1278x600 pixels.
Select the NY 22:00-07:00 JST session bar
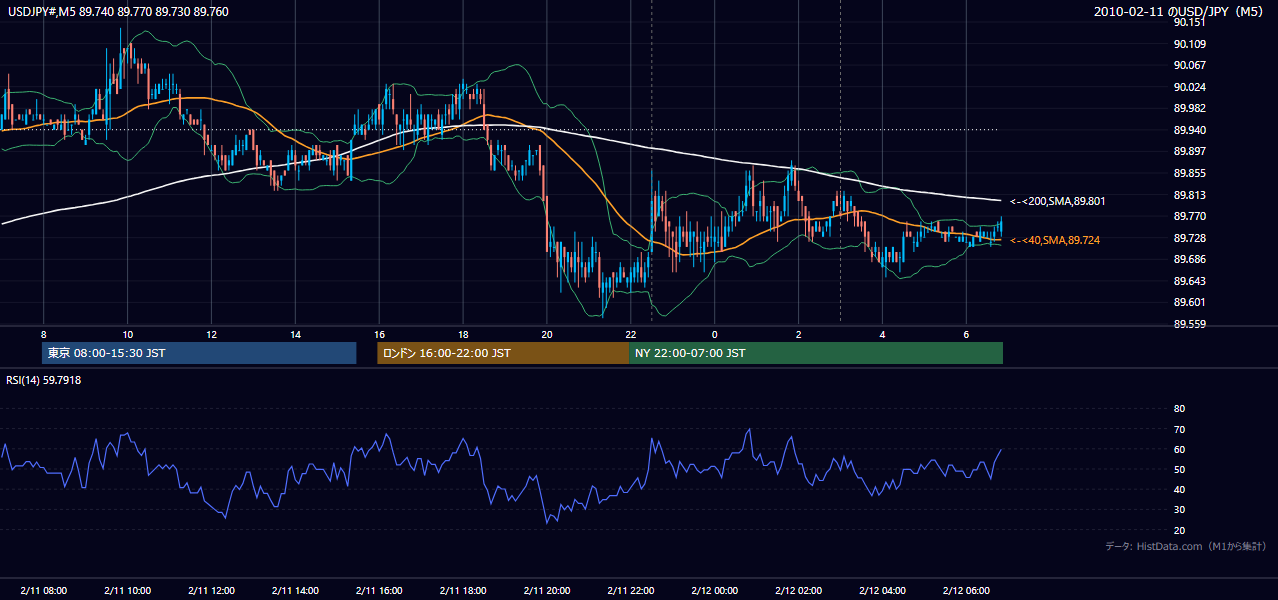click(816, 353)
